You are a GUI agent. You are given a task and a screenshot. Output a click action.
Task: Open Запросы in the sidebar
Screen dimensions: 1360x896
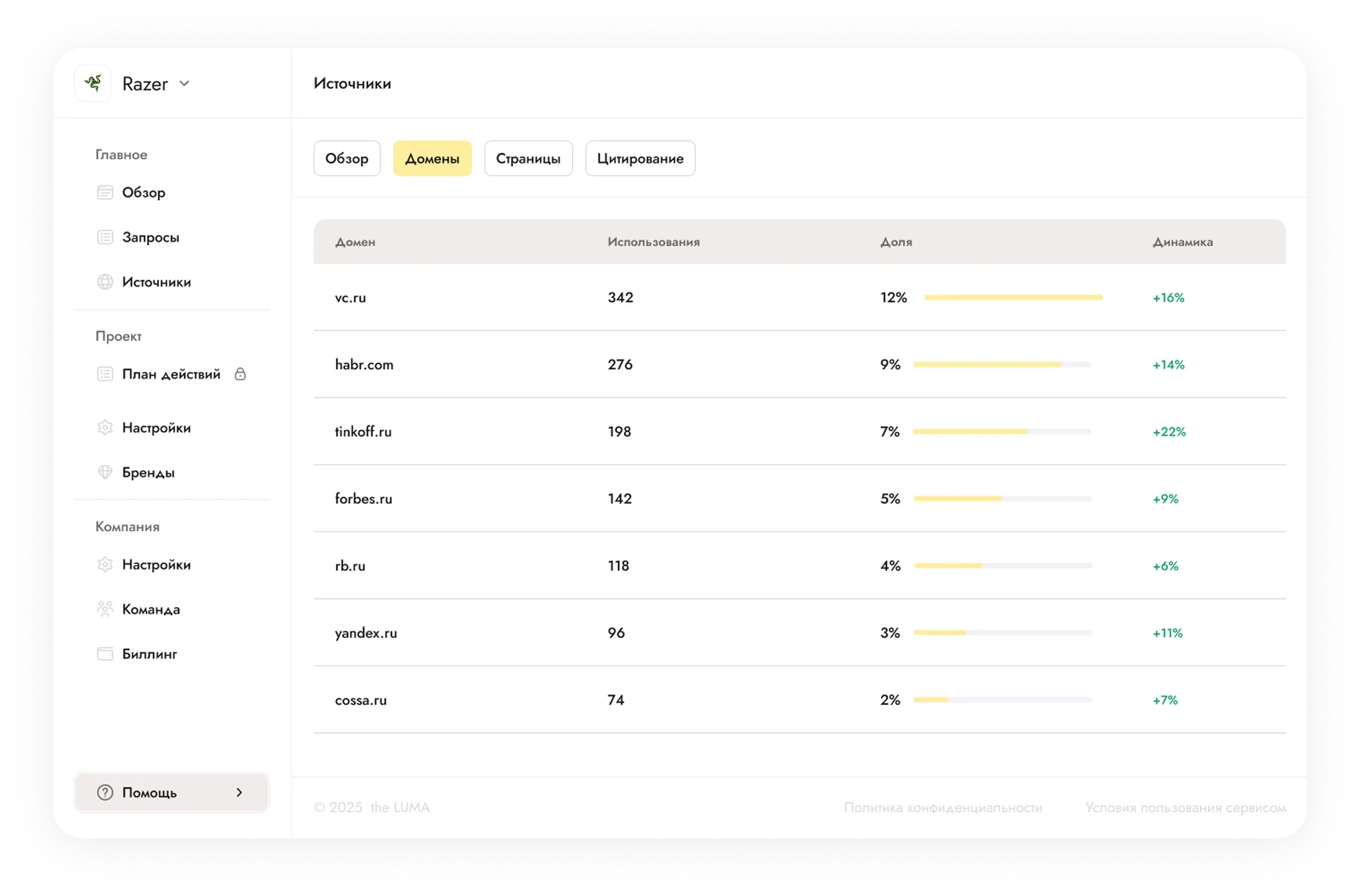[x=151, y=237]
